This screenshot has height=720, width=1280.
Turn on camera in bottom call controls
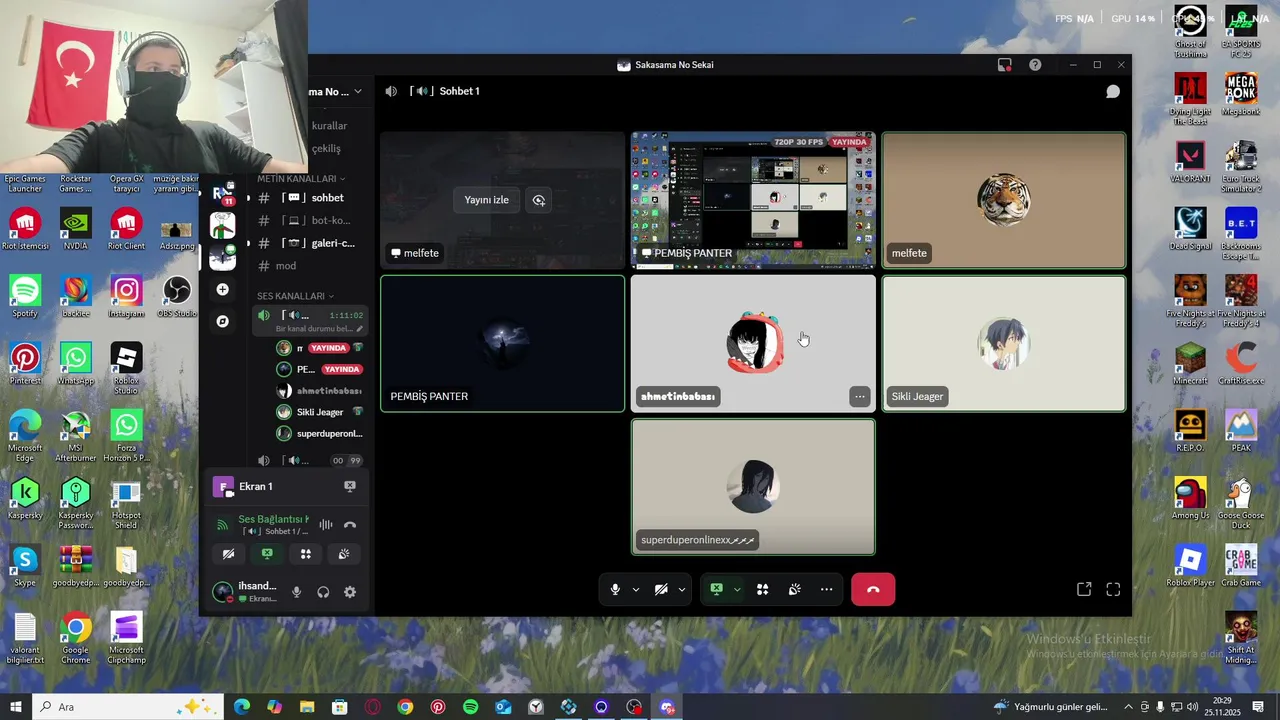click(x=661, y=590)
